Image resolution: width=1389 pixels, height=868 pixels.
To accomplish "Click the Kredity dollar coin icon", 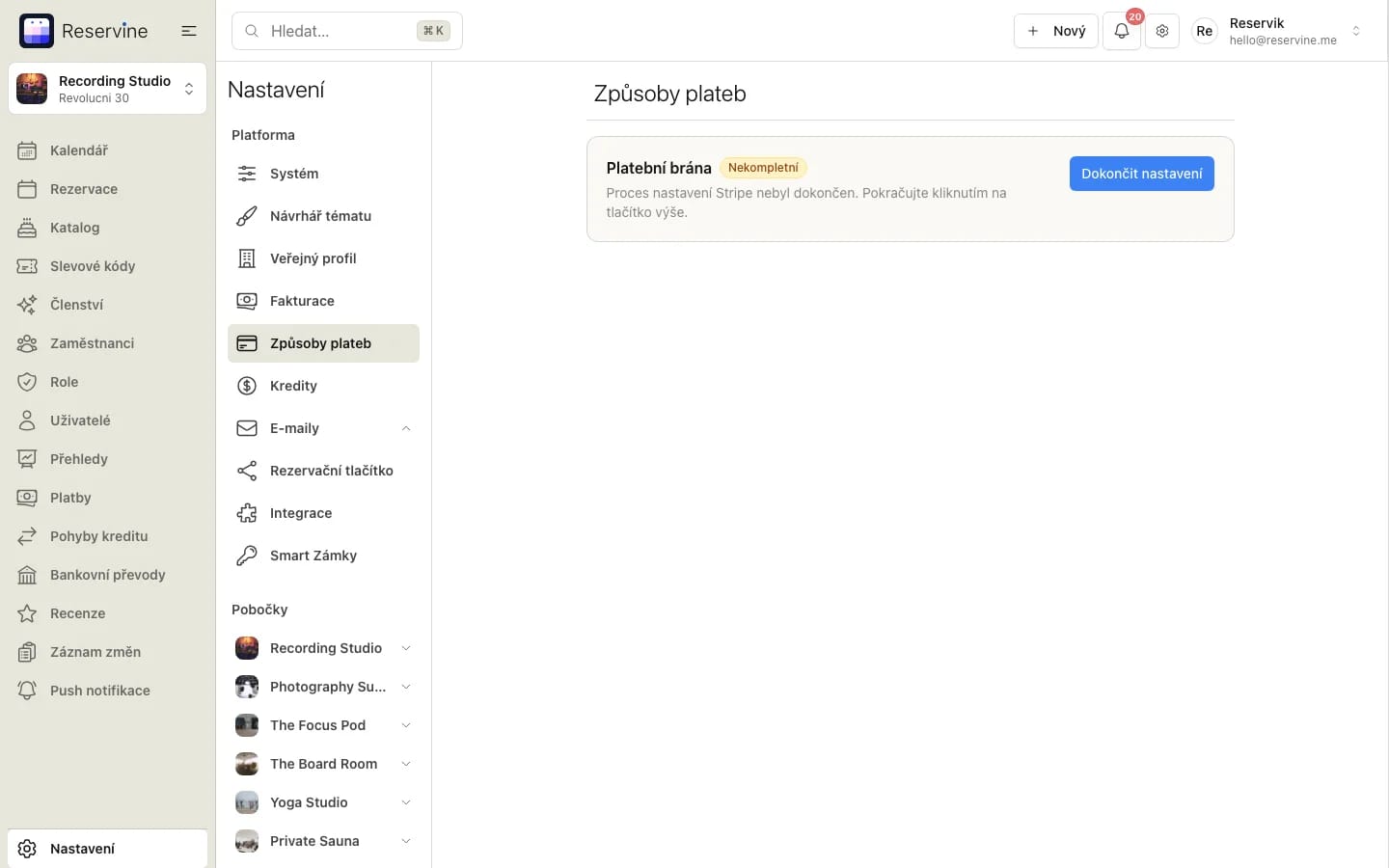I will [247, 386].
